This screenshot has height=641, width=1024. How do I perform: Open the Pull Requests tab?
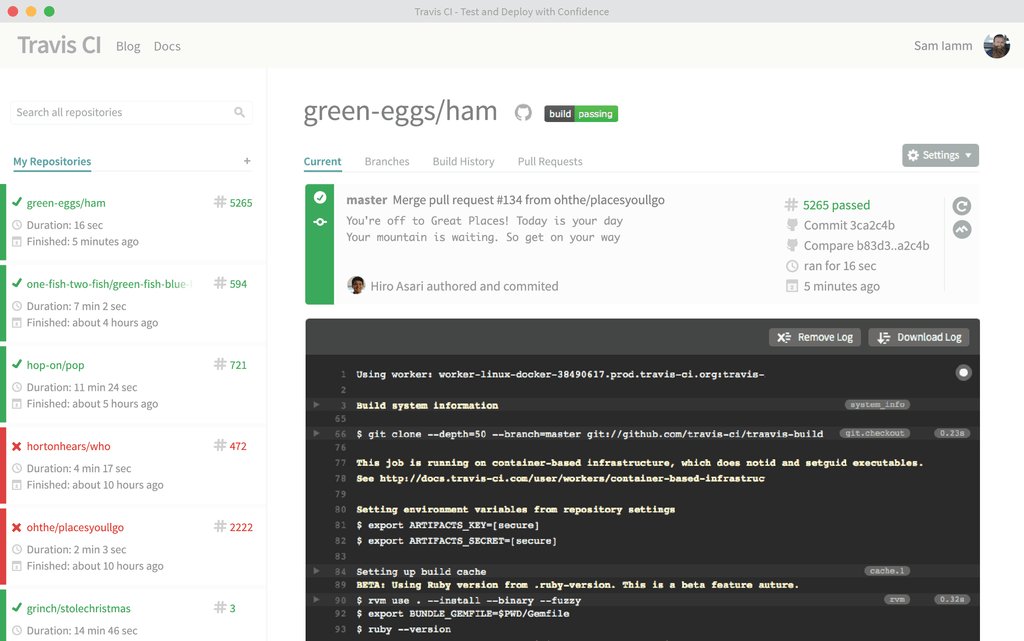pos(550,161)
